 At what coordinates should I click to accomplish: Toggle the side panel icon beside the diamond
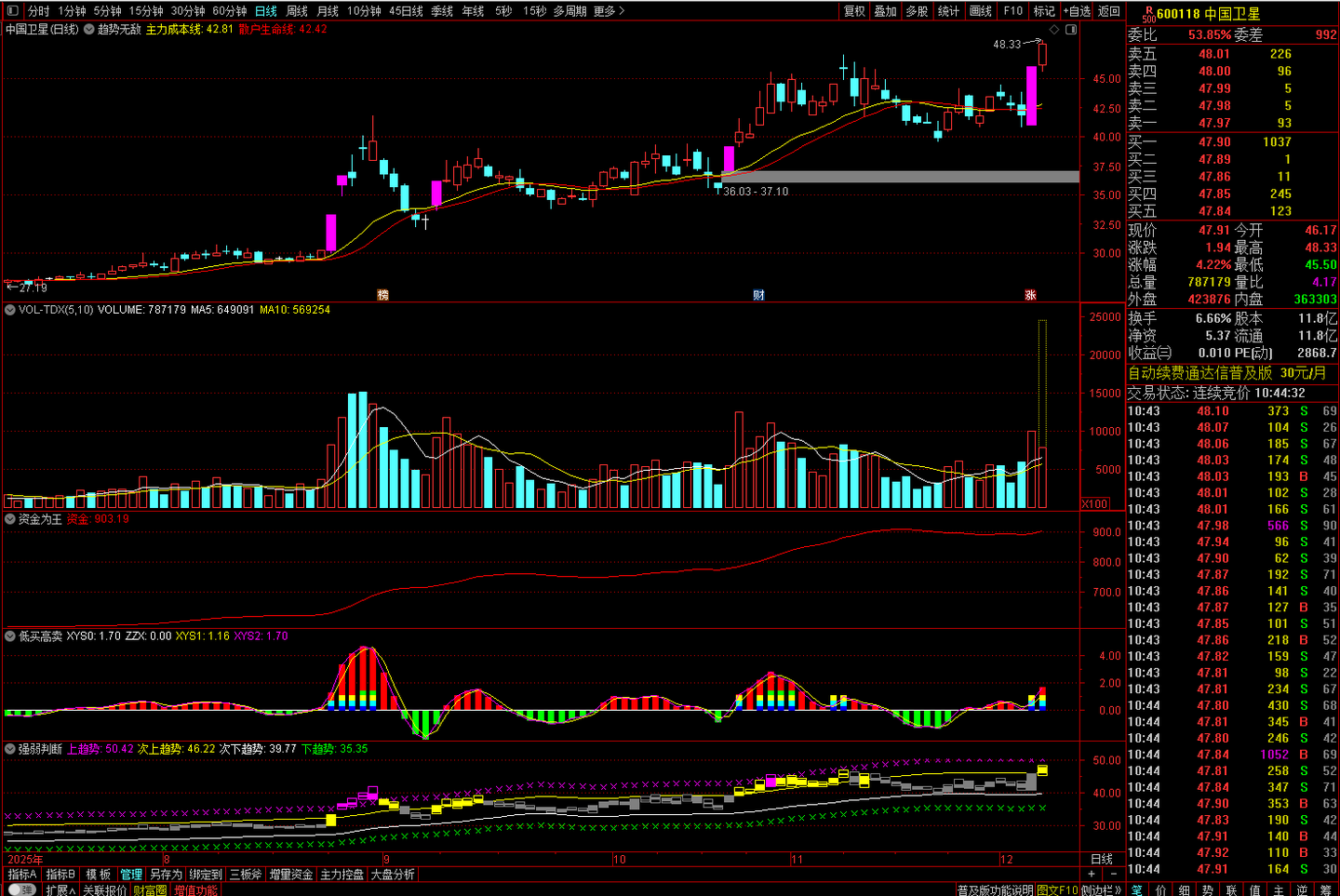[1071, 30]
